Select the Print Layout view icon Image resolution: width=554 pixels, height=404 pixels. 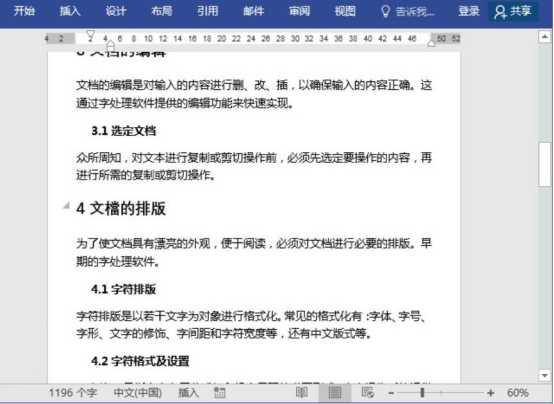335,393
